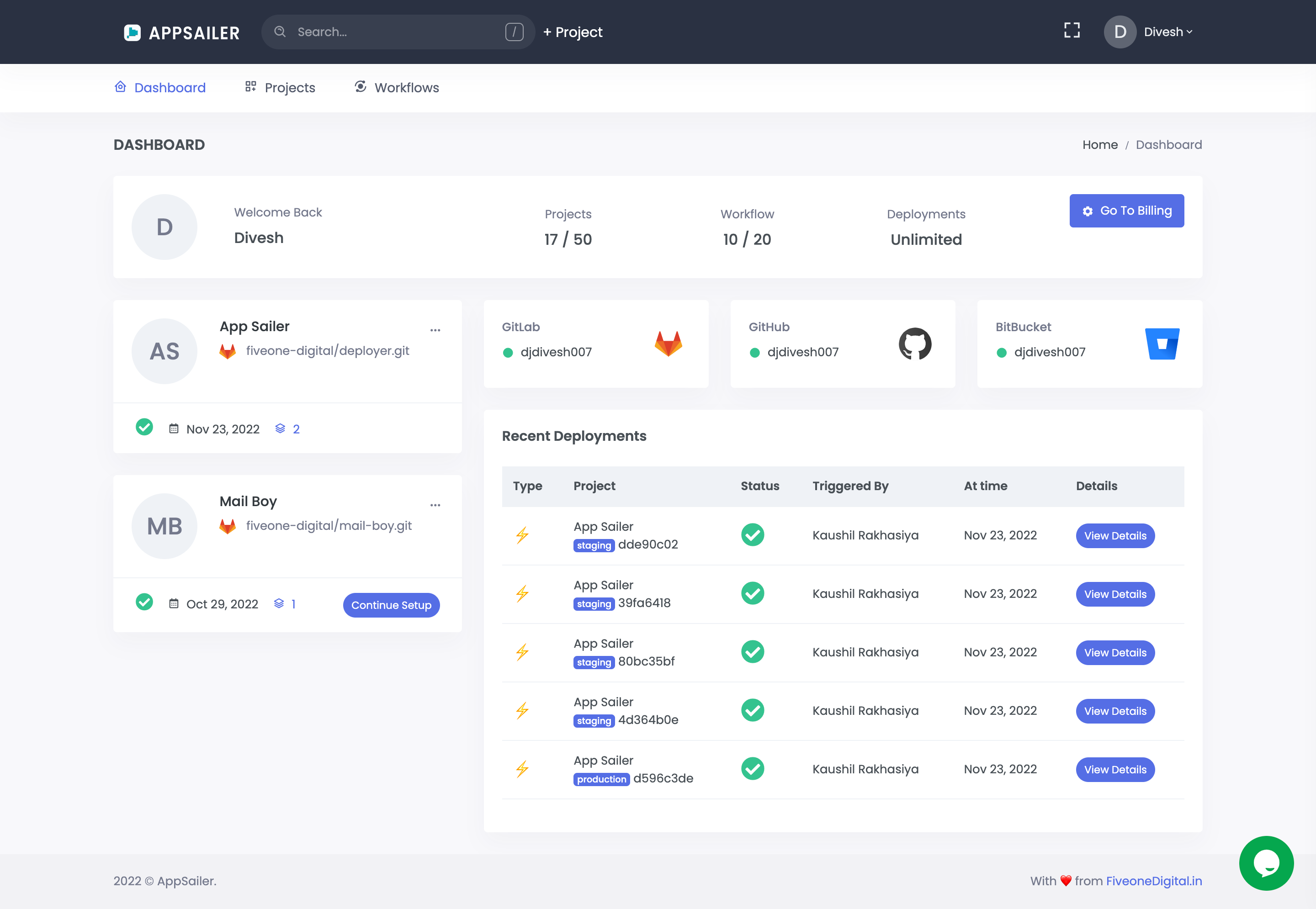Open the Dashboard tab
This screenshot has width=1316, height=909.
click(160, 87)
